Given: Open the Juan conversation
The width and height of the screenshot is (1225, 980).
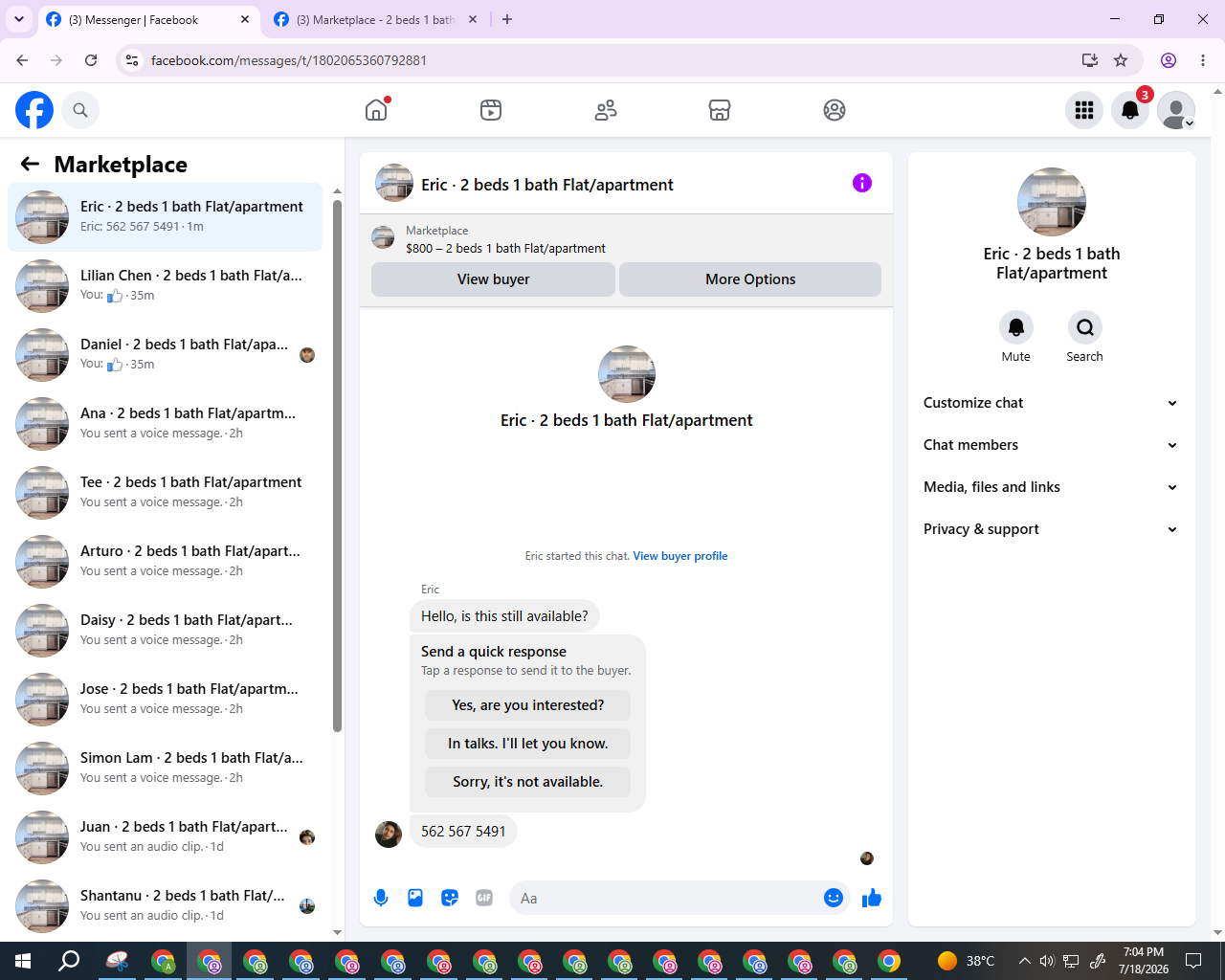Looking at the screenshot, I should (x=165, y=837).
